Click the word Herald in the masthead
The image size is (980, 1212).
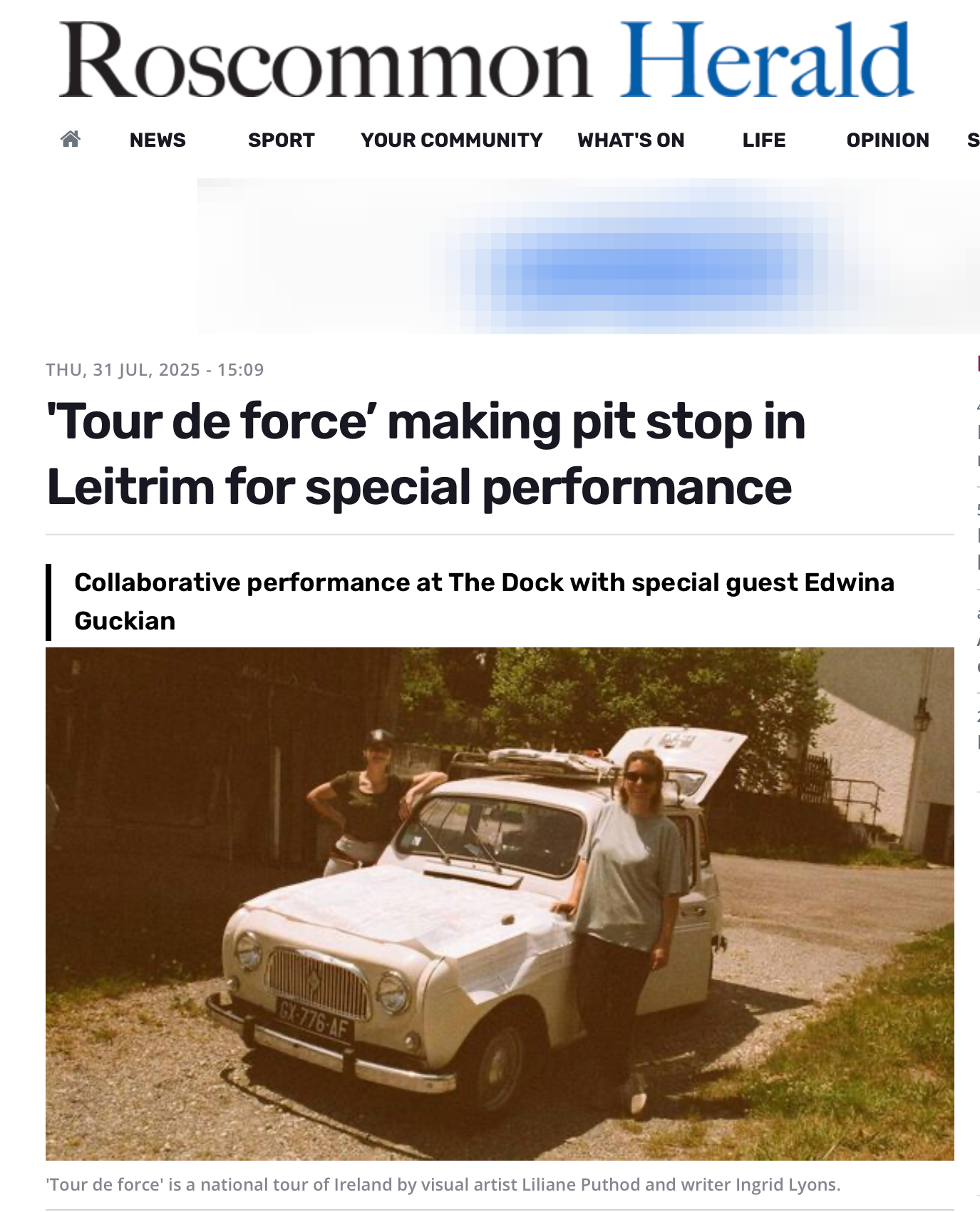point(767,60)
